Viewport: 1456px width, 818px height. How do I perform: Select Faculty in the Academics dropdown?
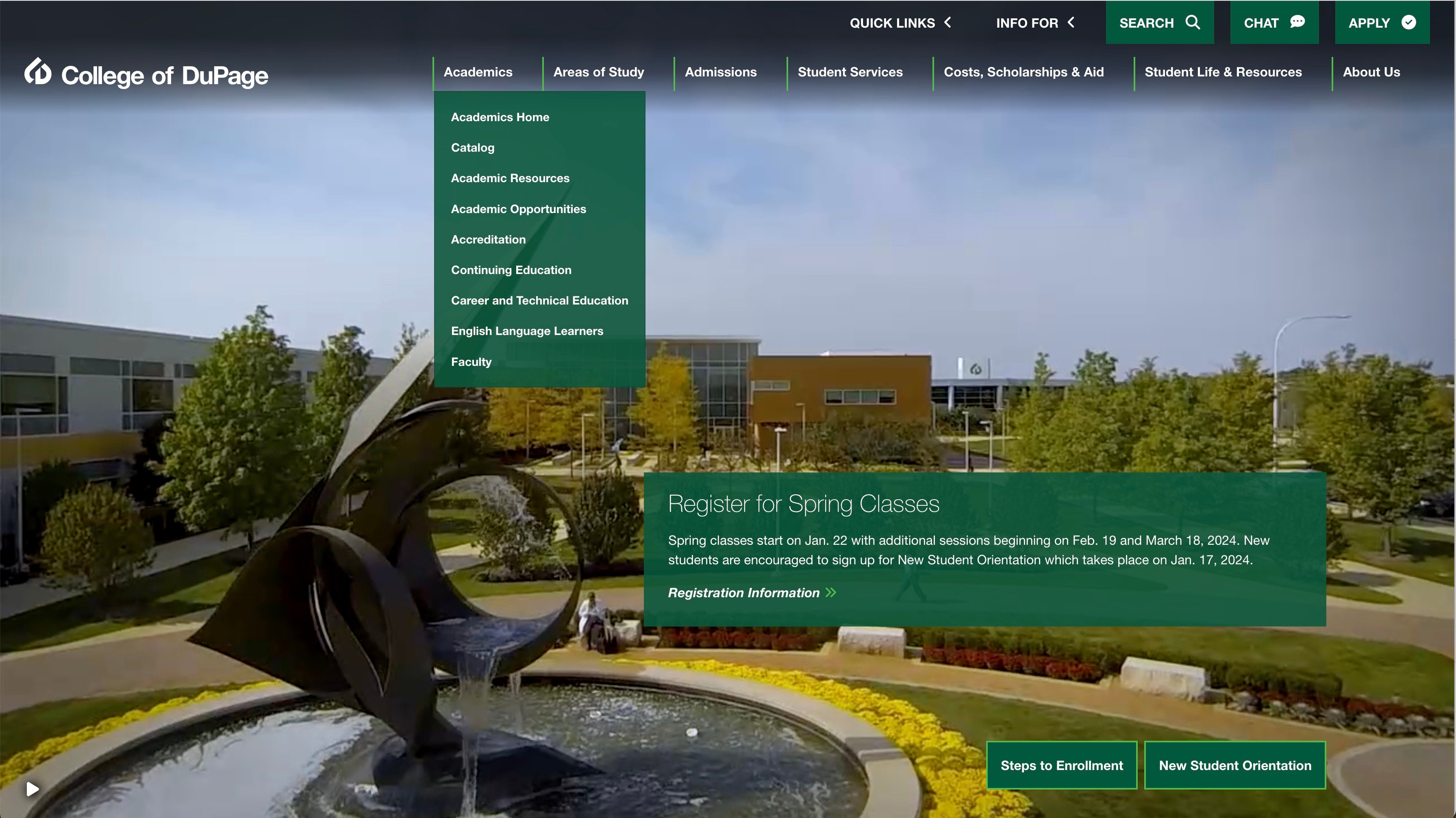pyautogui.click(x=472, y=362)
